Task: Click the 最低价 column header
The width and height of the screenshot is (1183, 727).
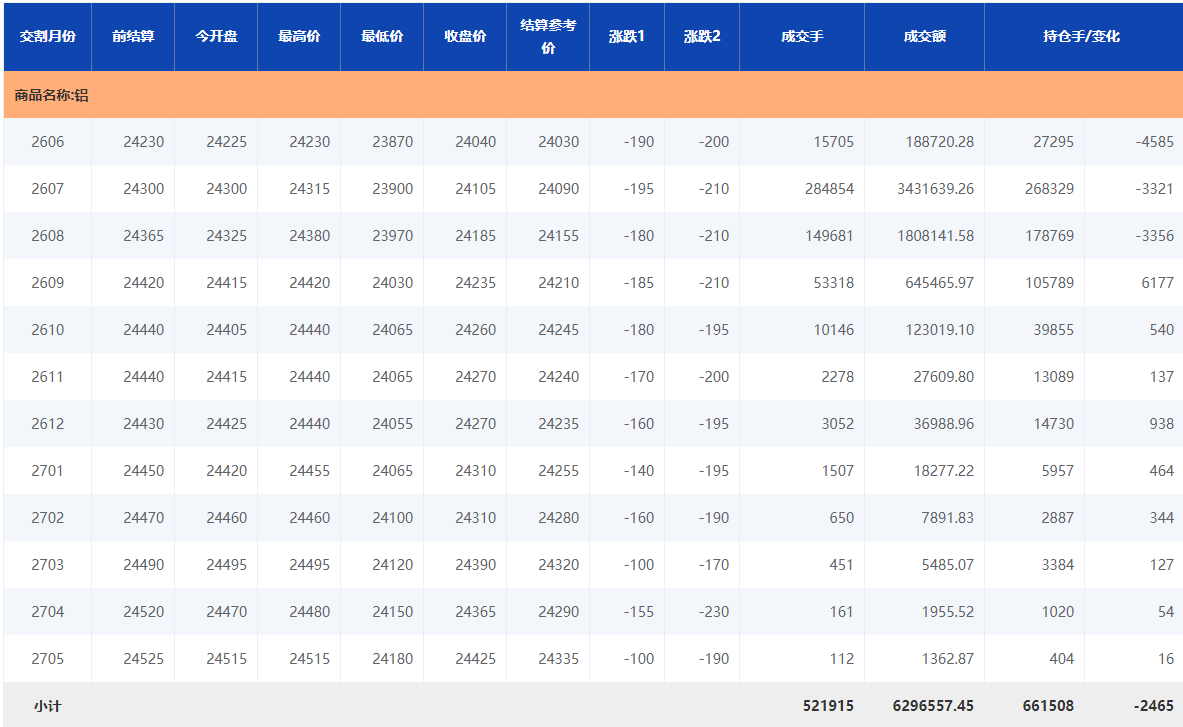Action: pos(382,36)
